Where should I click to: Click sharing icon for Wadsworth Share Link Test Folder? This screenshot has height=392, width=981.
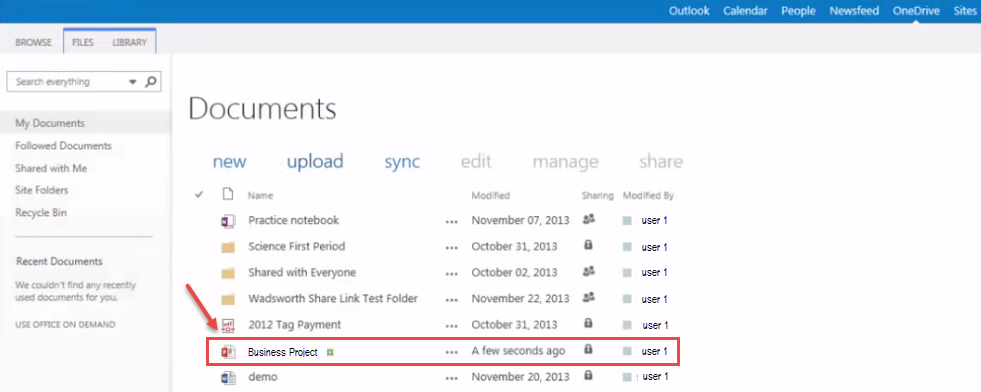588,298
